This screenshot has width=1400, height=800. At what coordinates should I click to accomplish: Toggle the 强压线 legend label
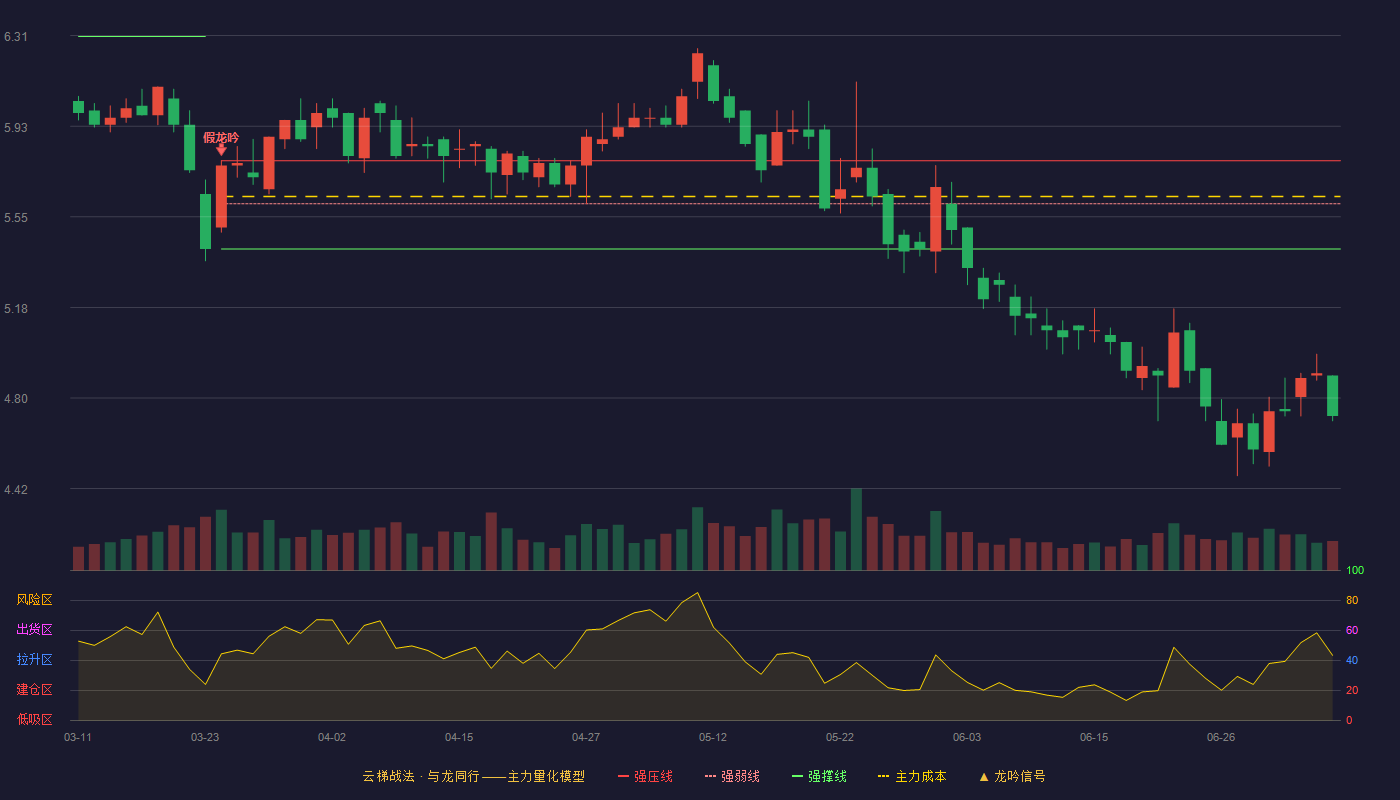pos(653,776)
